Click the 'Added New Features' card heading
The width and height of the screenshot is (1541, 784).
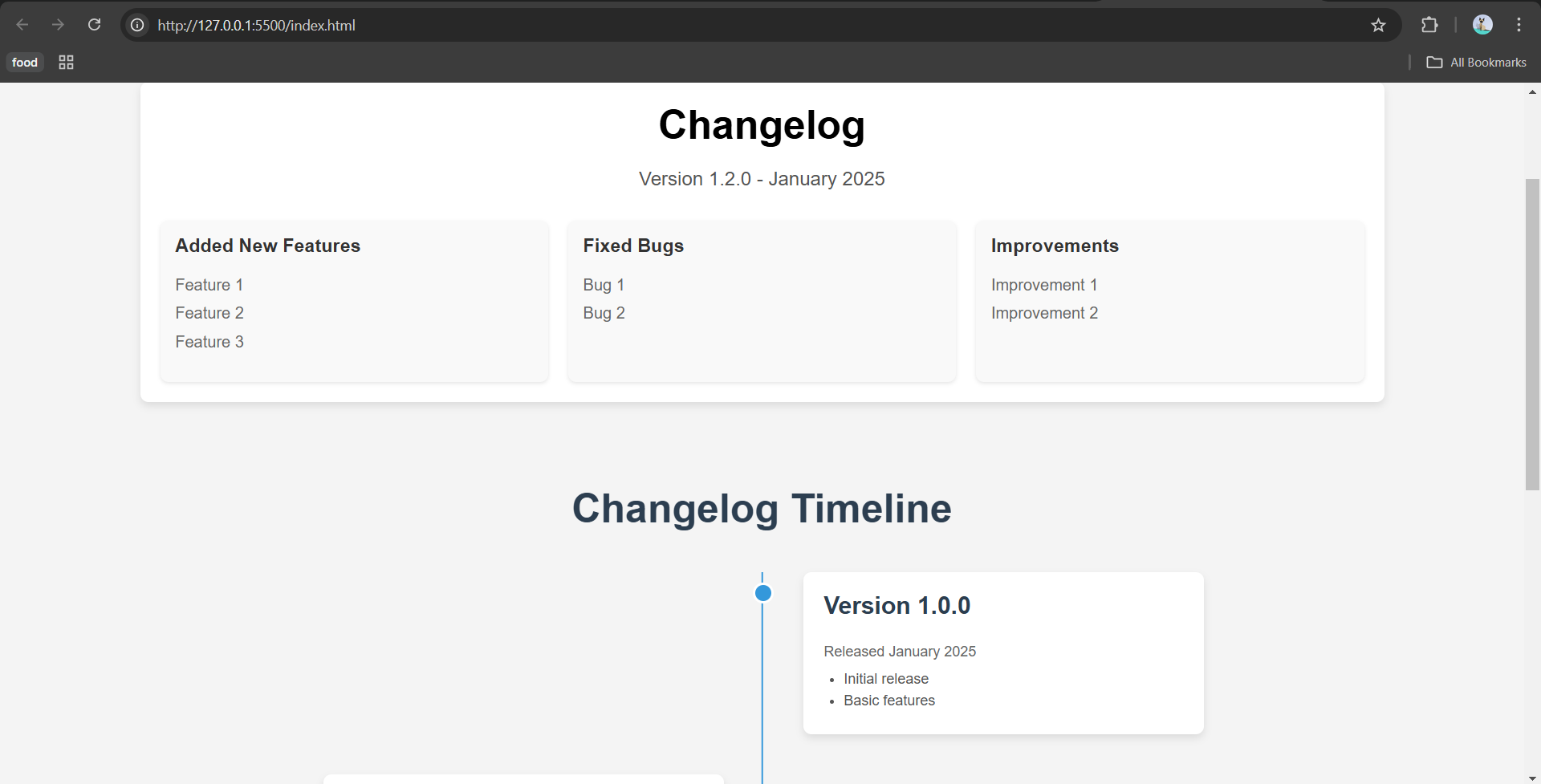click(267, 246)
